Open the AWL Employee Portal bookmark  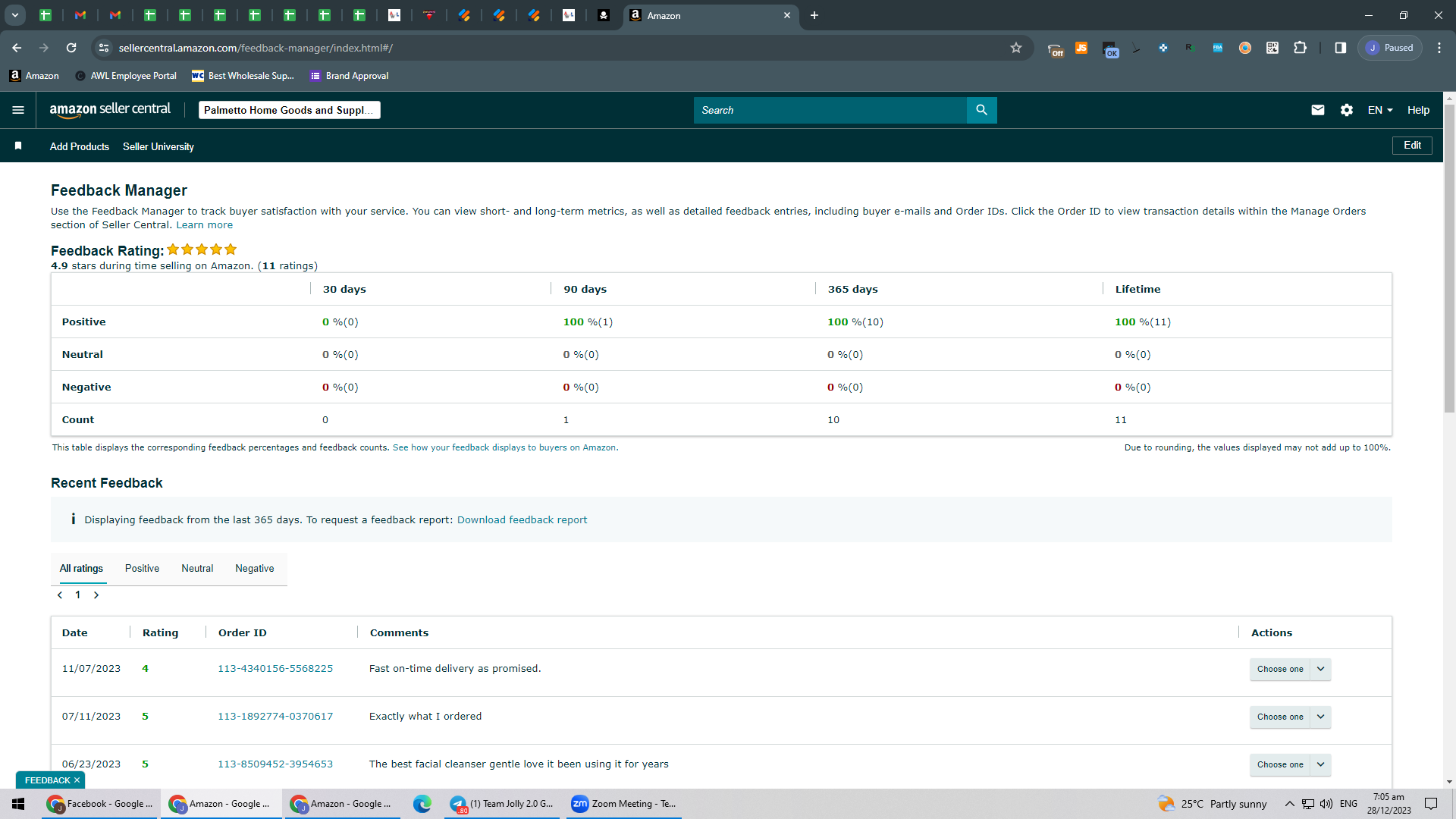click(126, 76)
